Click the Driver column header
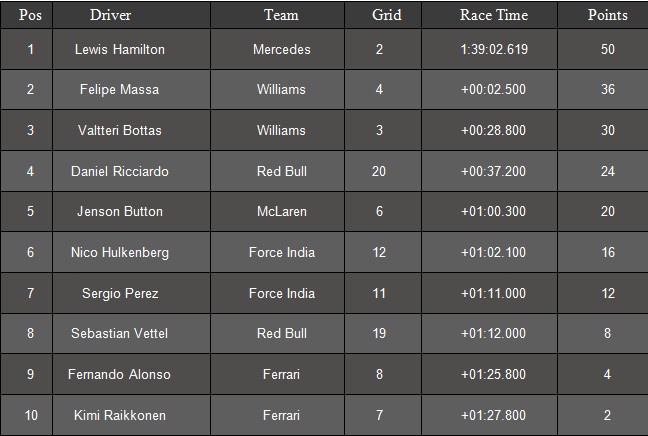Image resolution: width=648 pixels, height=436 pixels. pos(110,15)
